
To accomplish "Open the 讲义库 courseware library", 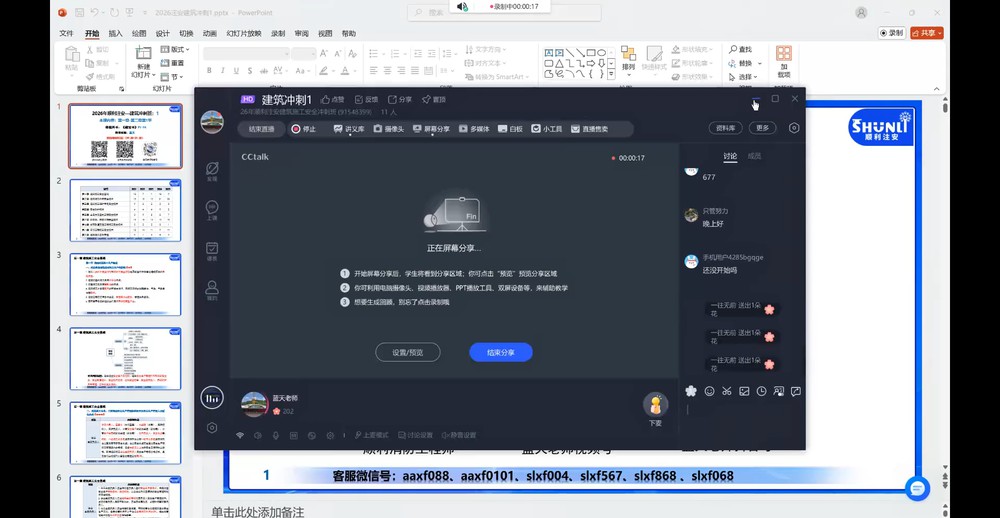I will pos(349,129).
